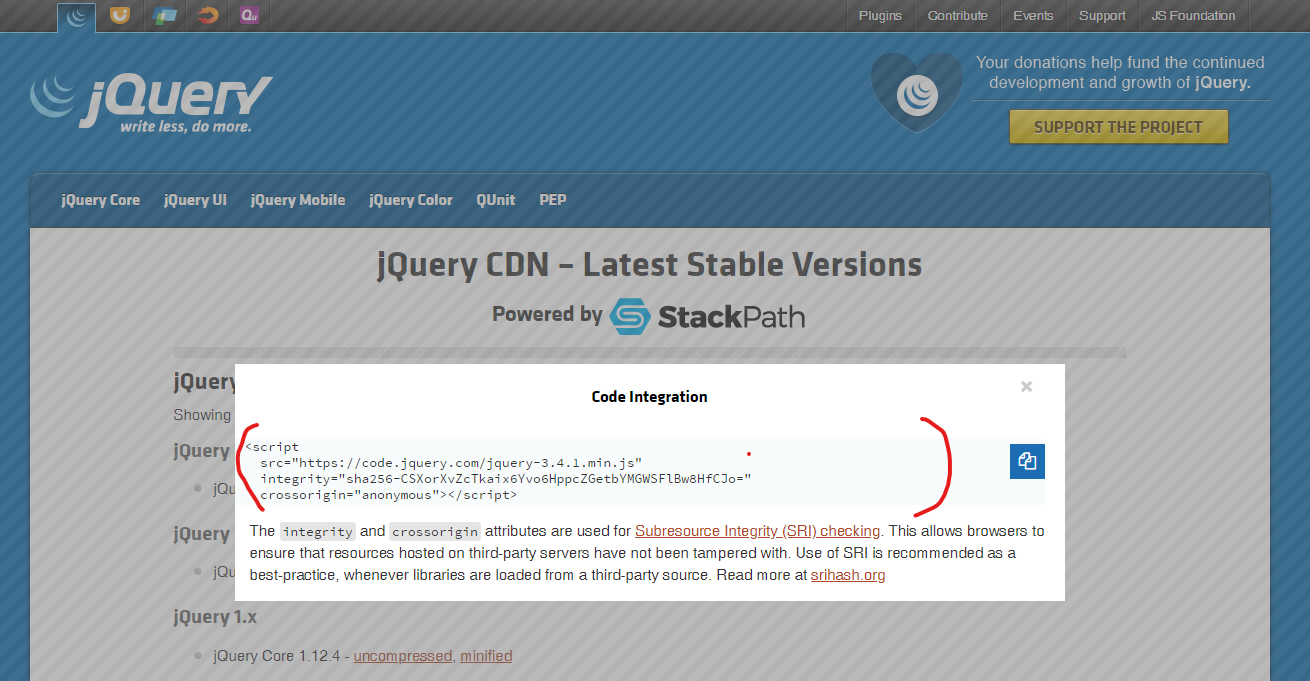Image resolution: width=1310 pixels, height=681 pixels.
Task: Click the crossorigin code keyword in description
Action: coord(435,532)
